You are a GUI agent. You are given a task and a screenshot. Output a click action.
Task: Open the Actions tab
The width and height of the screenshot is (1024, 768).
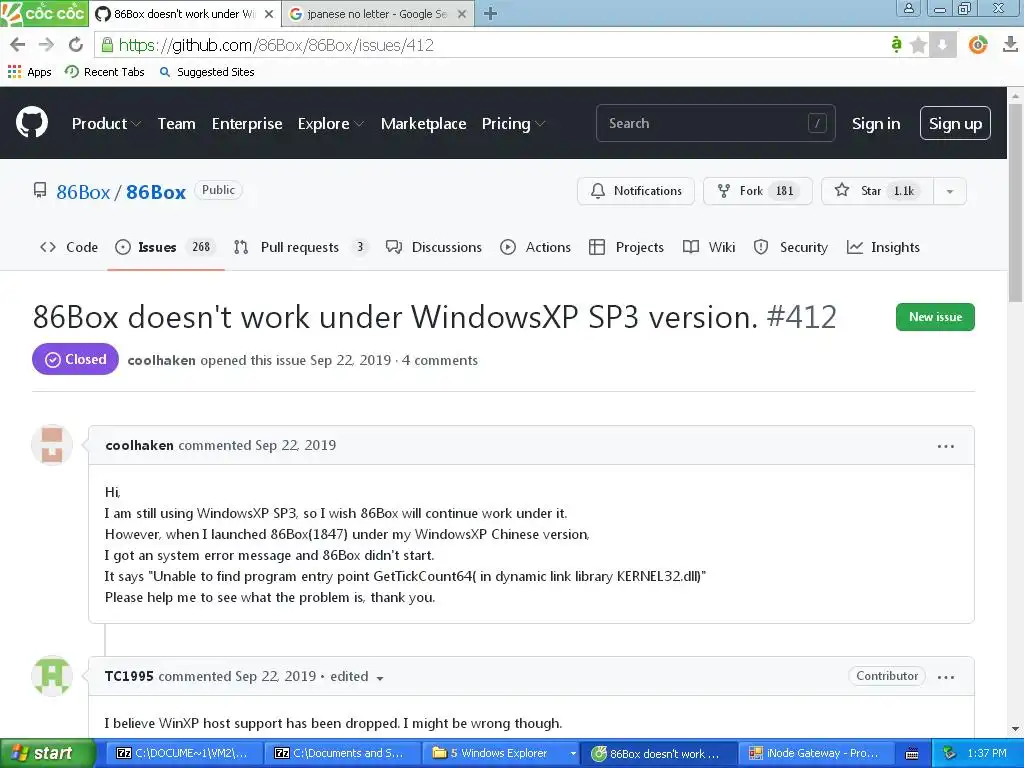pyautogui.click(x=536, y=247)
